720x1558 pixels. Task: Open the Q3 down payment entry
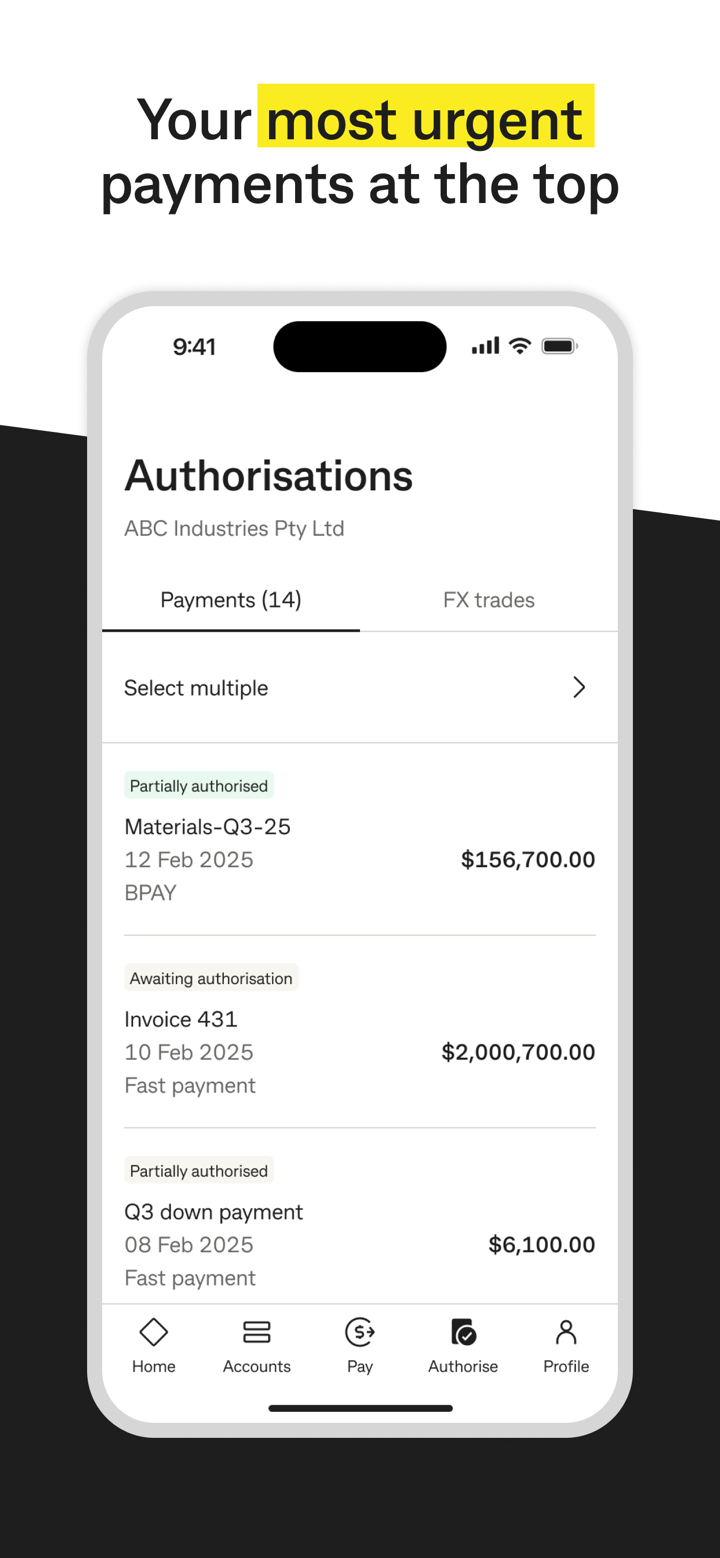point(214,1212)
